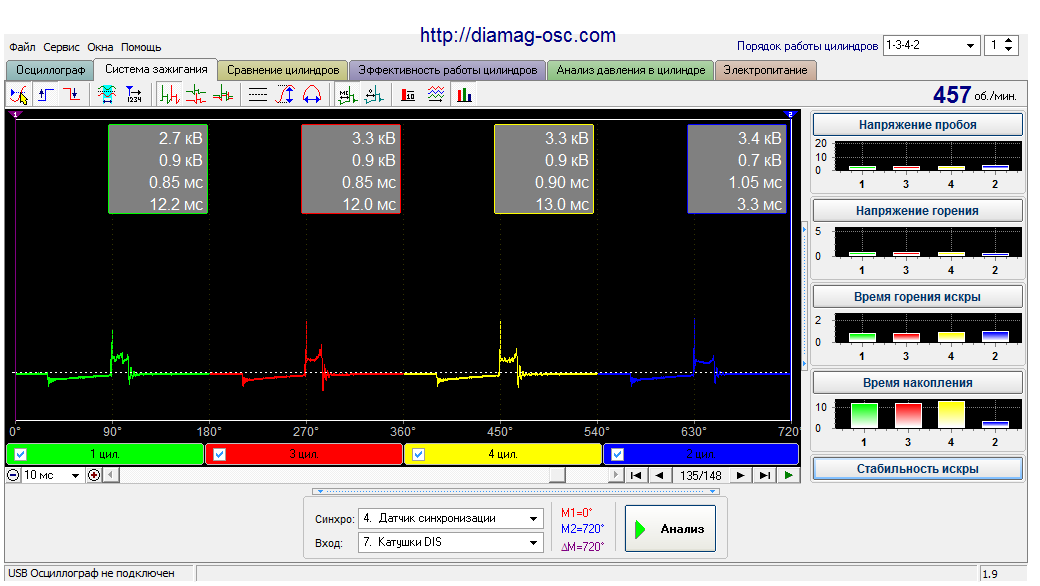This screenshot has height=586, width=1040.
Task: Click the M1 marker at top left
Action: [16, 114]
